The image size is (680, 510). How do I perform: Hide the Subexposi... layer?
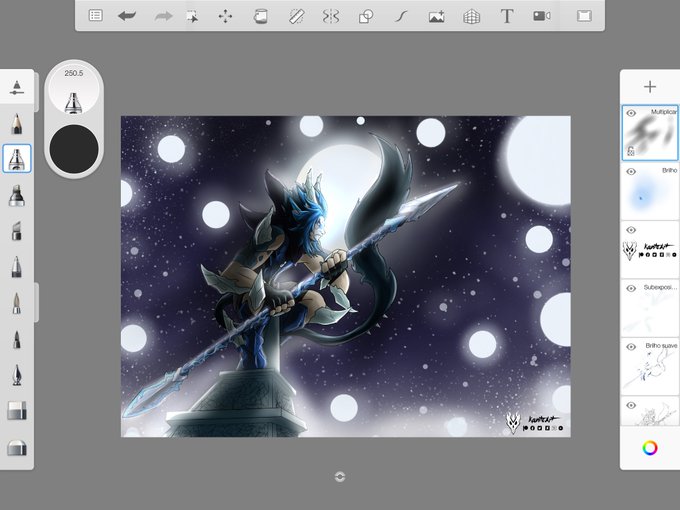pos(631,288)
